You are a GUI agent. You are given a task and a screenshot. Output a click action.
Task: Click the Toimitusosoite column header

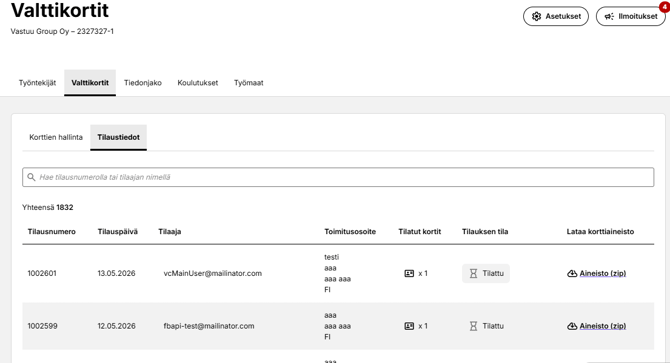pyautogui.click(x=350, y=231)
